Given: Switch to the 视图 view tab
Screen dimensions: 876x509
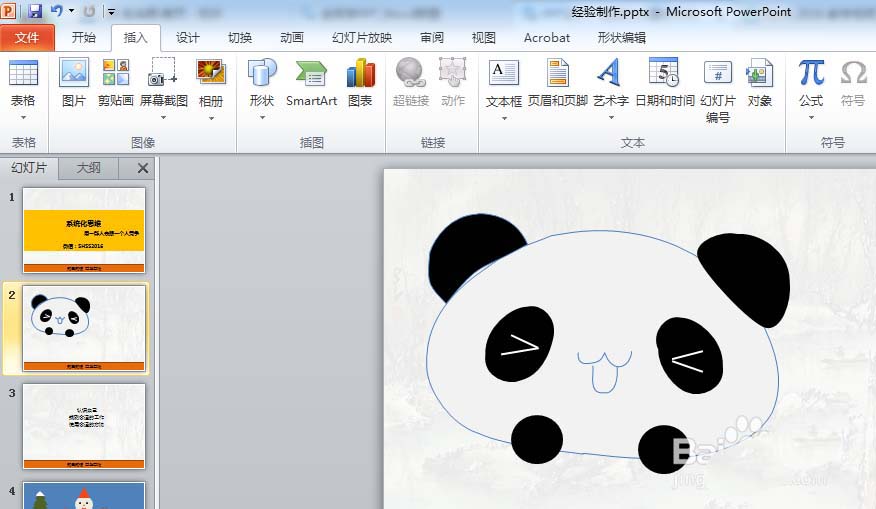Looking at the screenshot, I should 484,37.
